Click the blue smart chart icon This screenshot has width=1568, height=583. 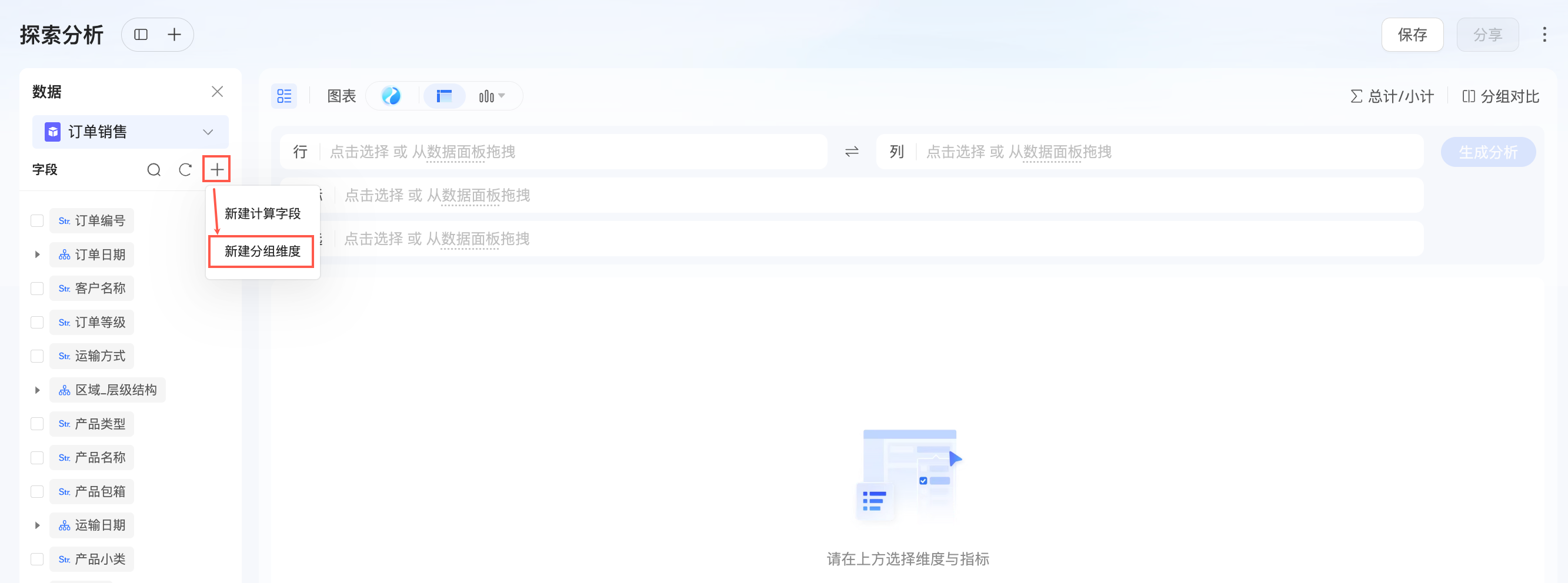391,96
